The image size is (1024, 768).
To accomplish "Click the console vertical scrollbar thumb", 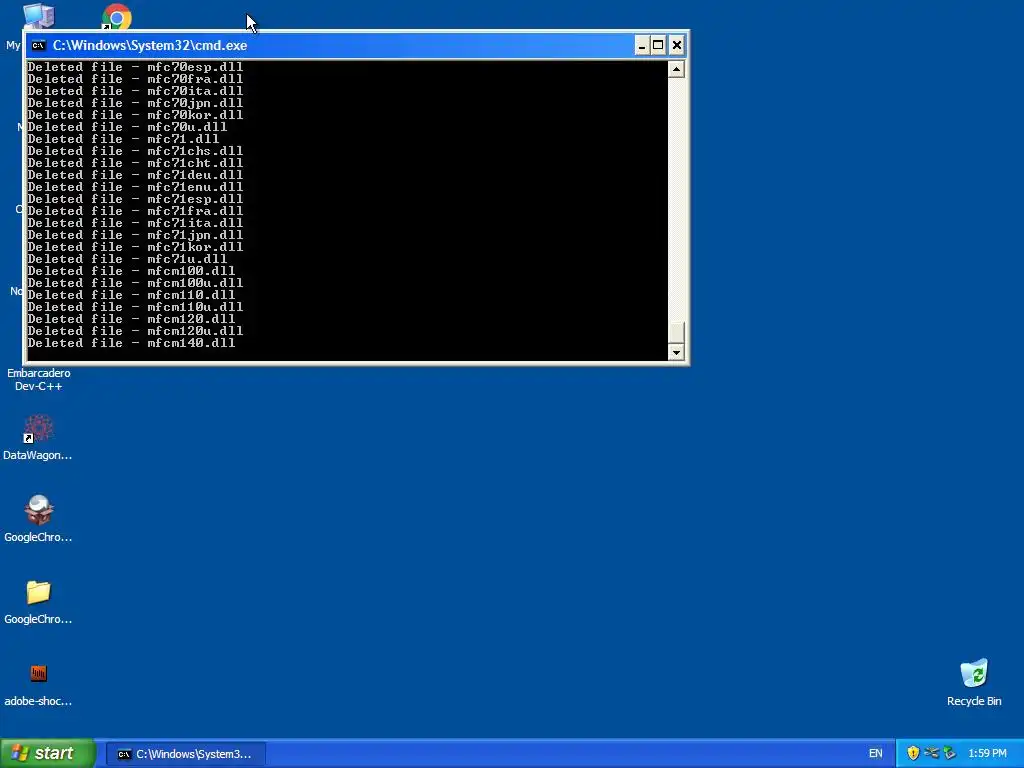I will (x=676, y=332).
